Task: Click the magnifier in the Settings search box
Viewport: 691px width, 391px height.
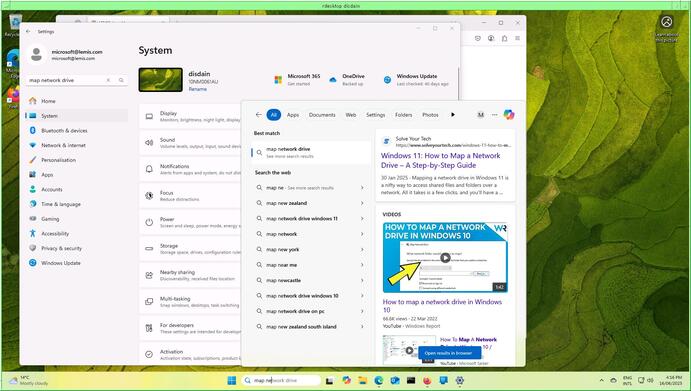Action: (x=121, y=80)
